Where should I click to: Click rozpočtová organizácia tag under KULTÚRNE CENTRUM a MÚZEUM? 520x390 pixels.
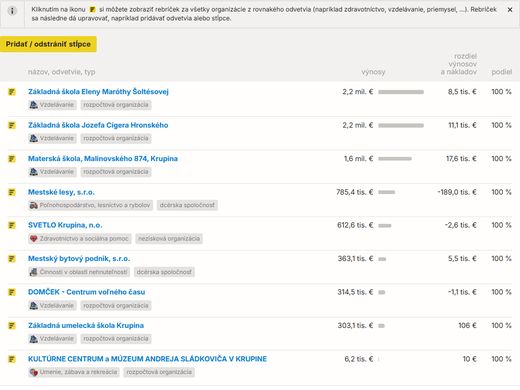[159, 372]
